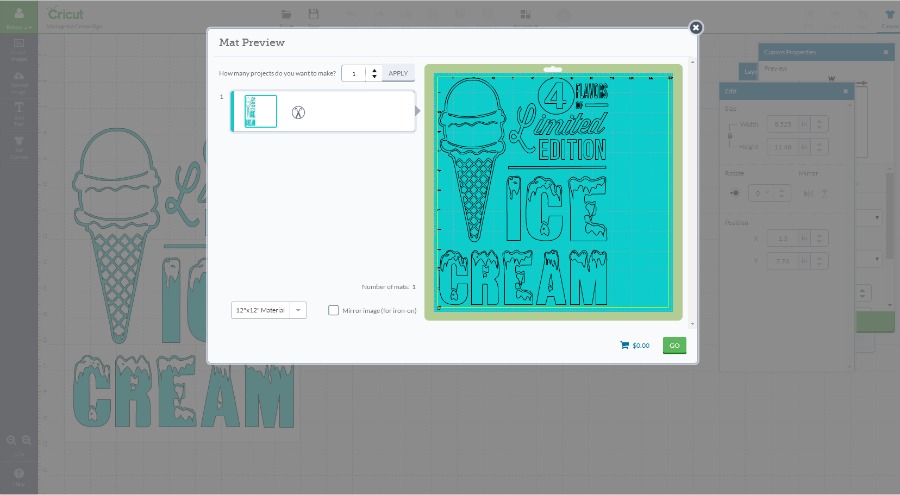Click the 'Mat Preview' title text
Screen dimensions: 900x495
[252, 42]
